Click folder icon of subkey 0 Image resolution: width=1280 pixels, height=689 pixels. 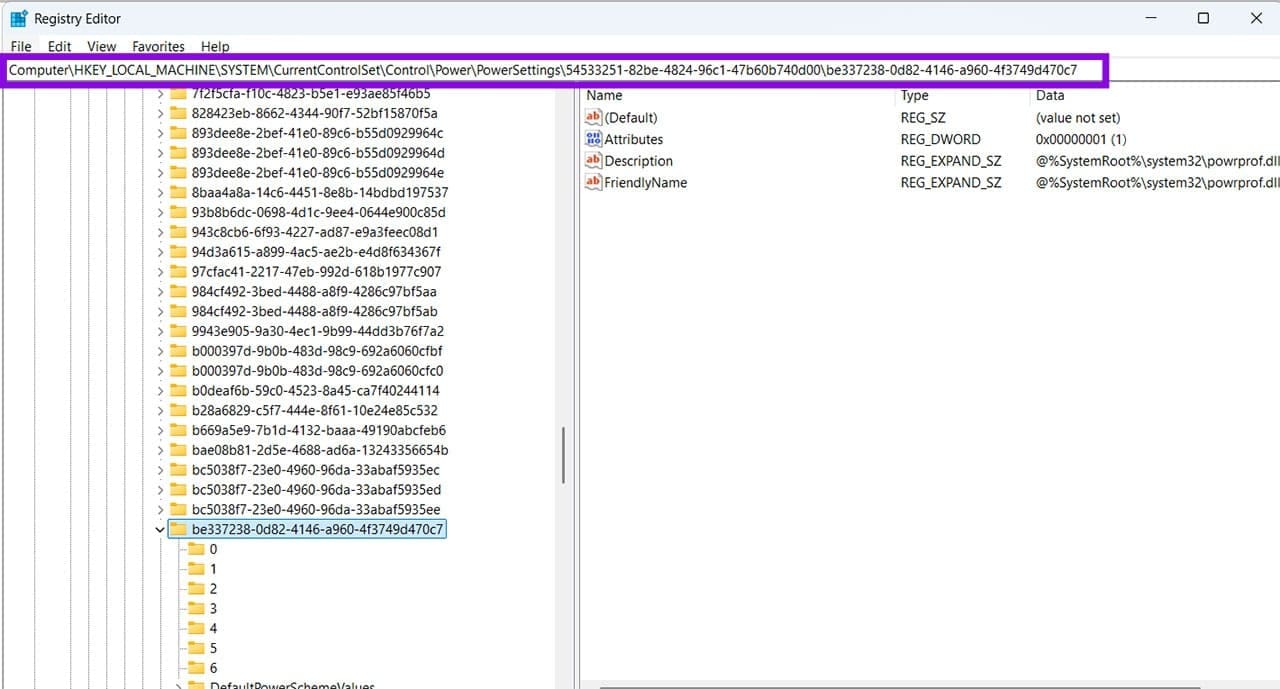[196, 548]
